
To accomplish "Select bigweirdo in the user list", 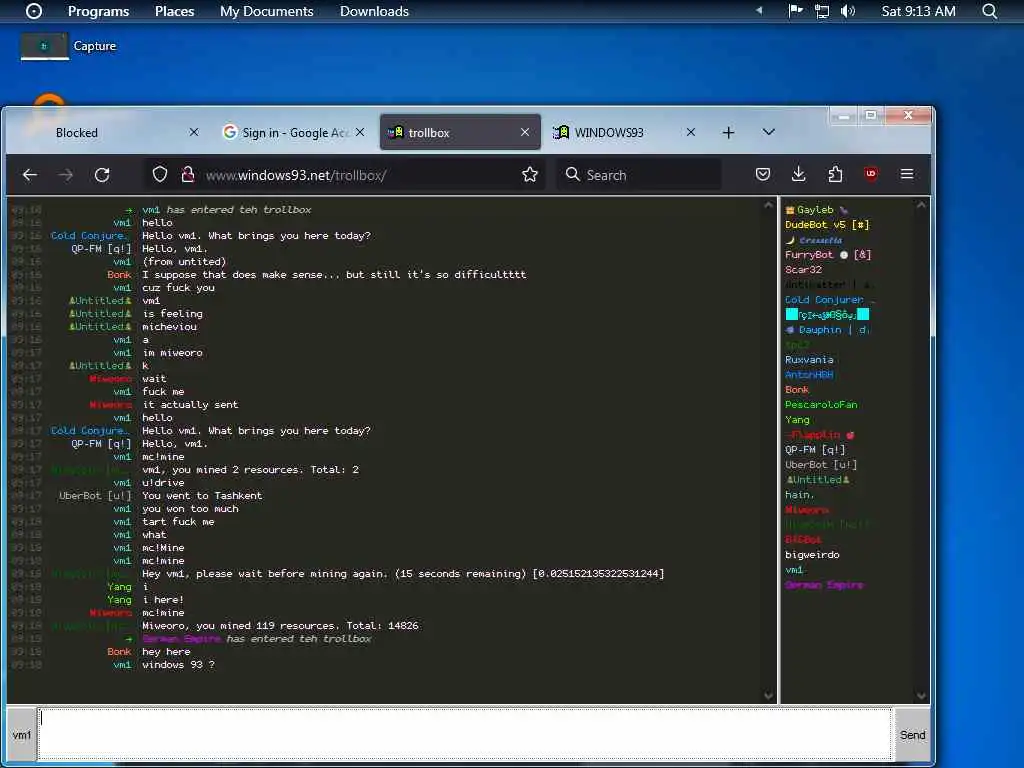I will pyautogui.click(x=812, y=555).
